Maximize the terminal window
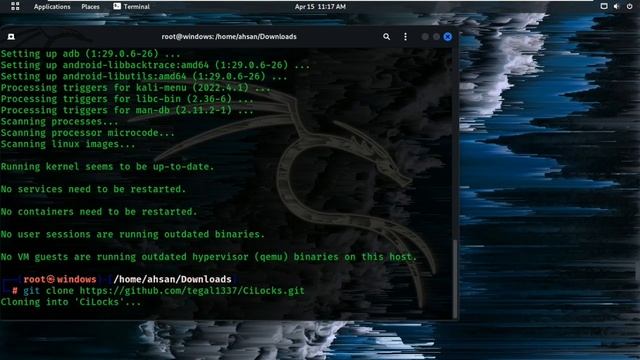 pos(436,37)
